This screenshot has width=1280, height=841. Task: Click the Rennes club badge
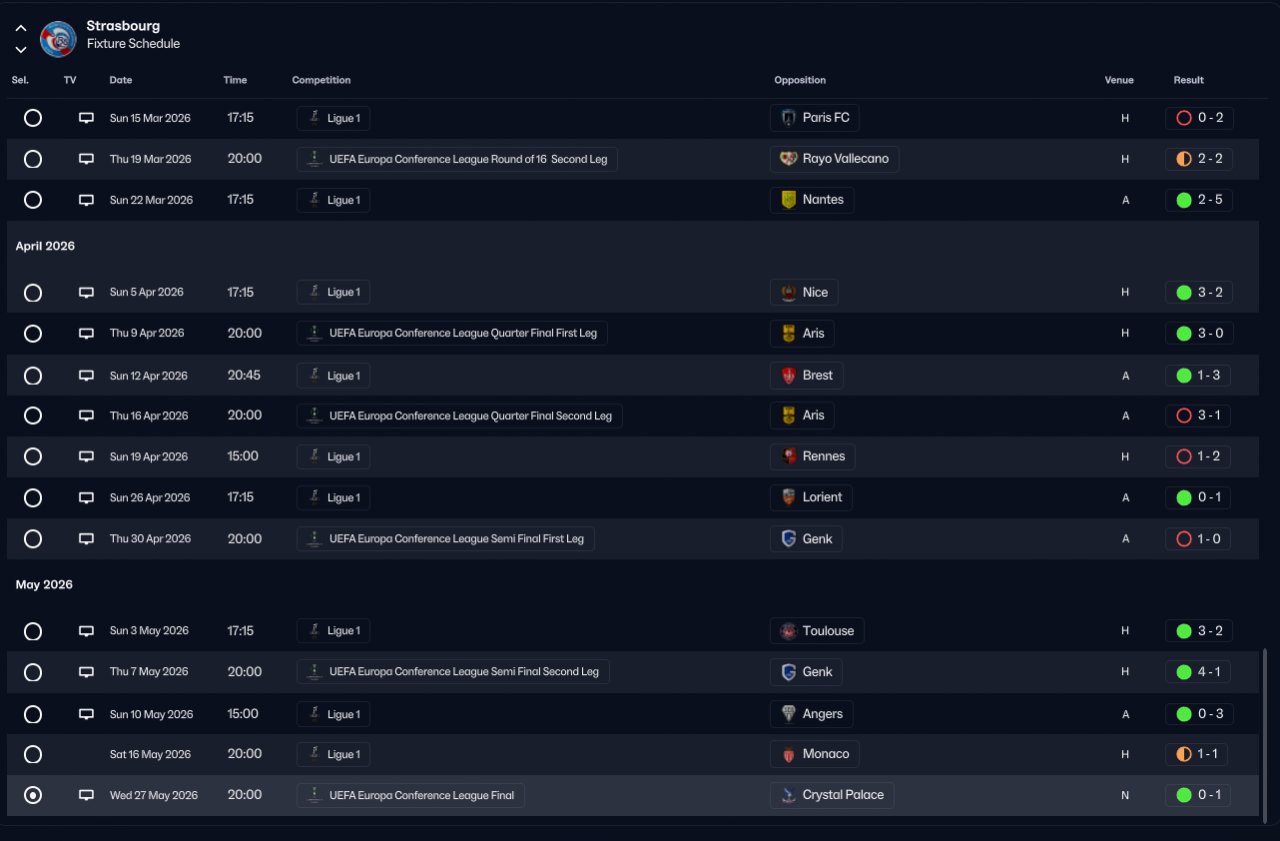(x=789, y=457)
